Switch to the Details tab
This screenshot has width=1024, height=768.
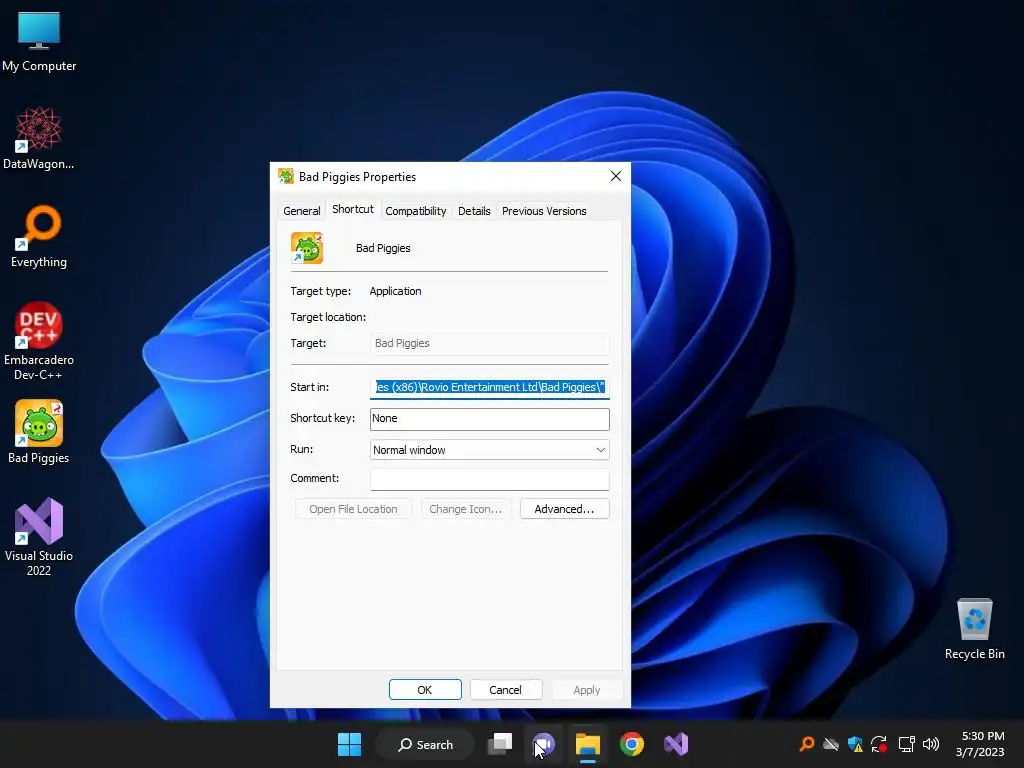click(x=474, y=211)
